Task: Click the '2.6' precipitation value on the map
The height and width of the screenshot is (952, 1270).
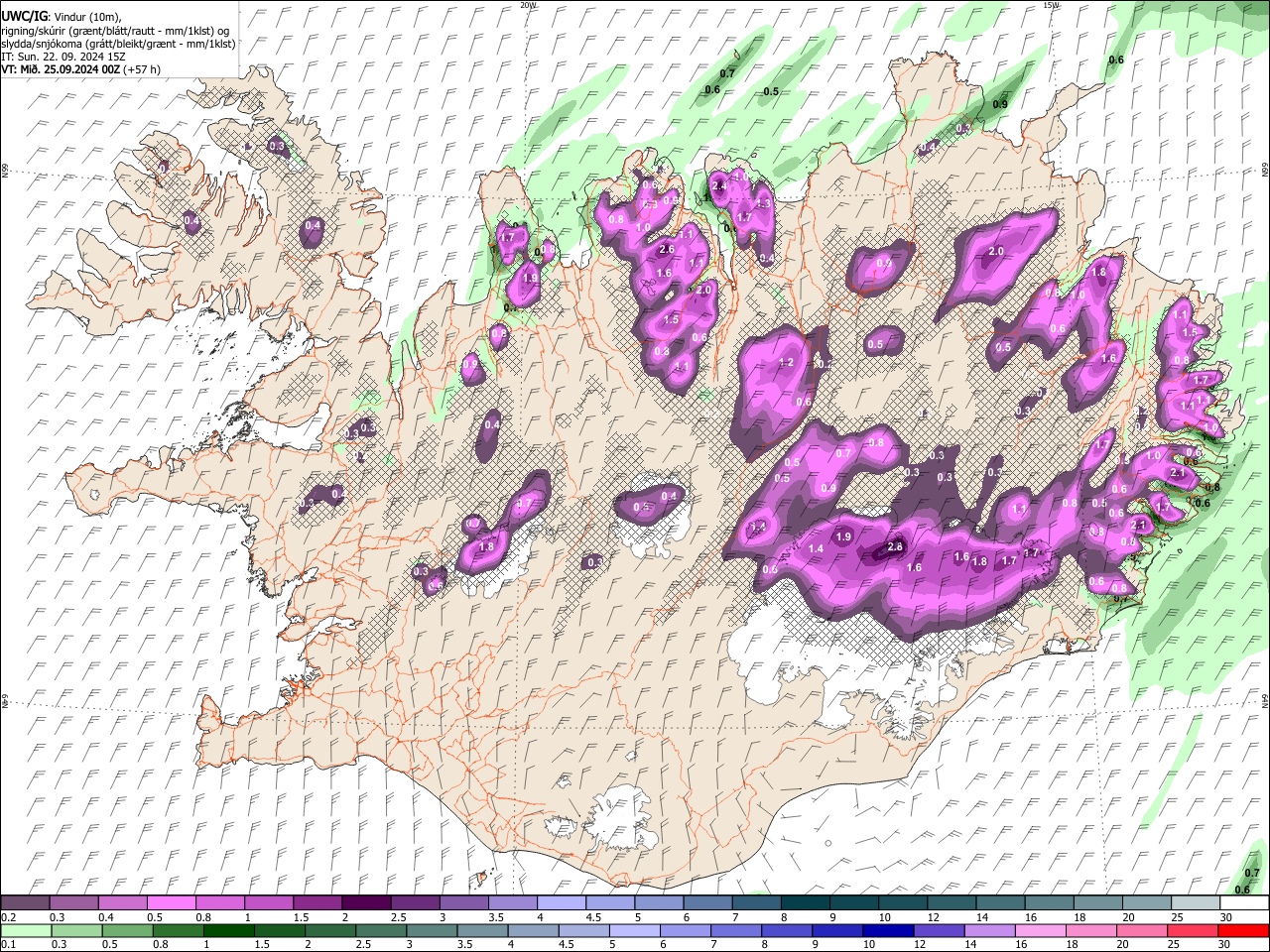Action: click(666, 250)
